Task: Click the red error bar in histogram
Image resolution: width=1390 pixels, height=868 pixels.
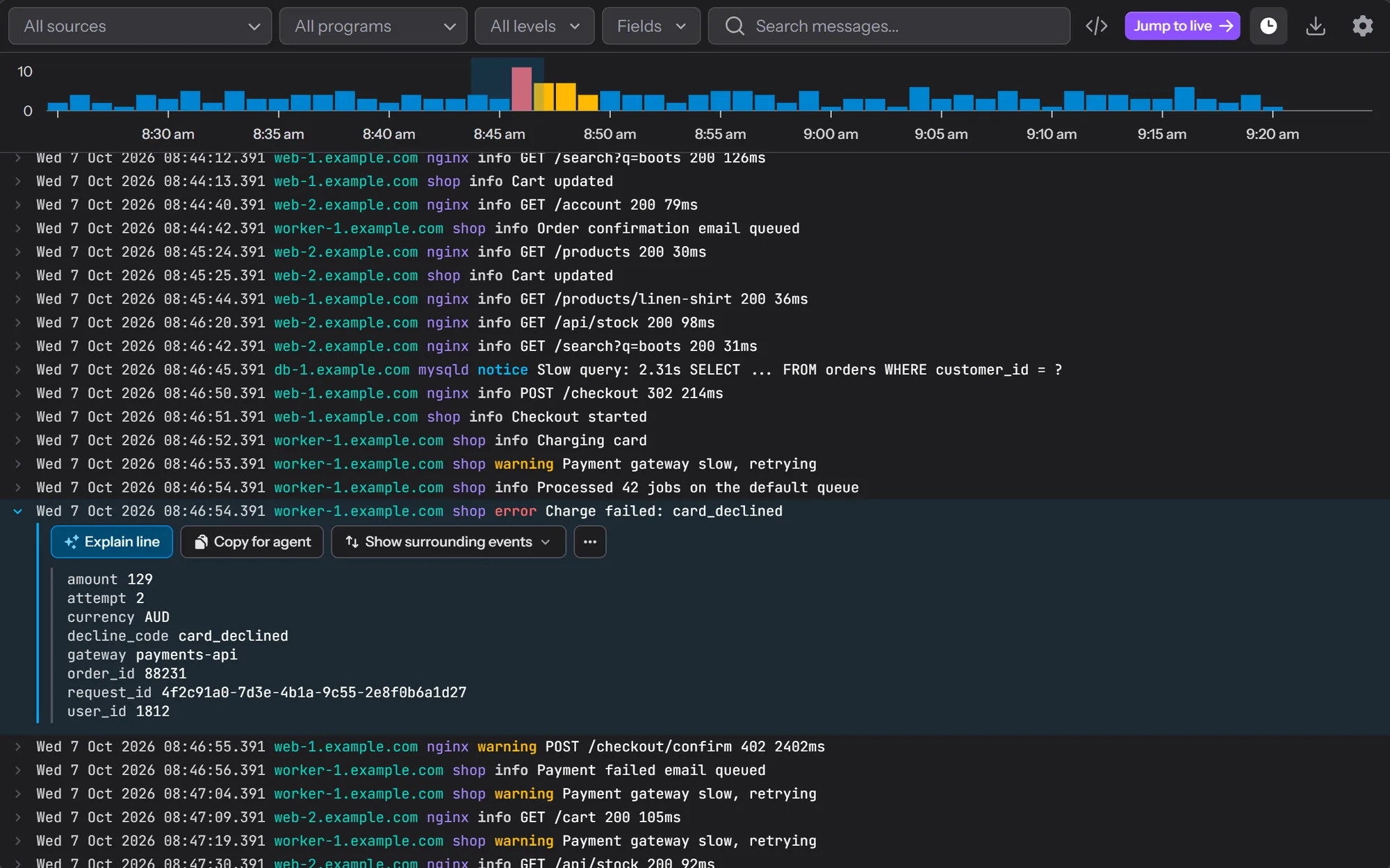Action: 521,89
